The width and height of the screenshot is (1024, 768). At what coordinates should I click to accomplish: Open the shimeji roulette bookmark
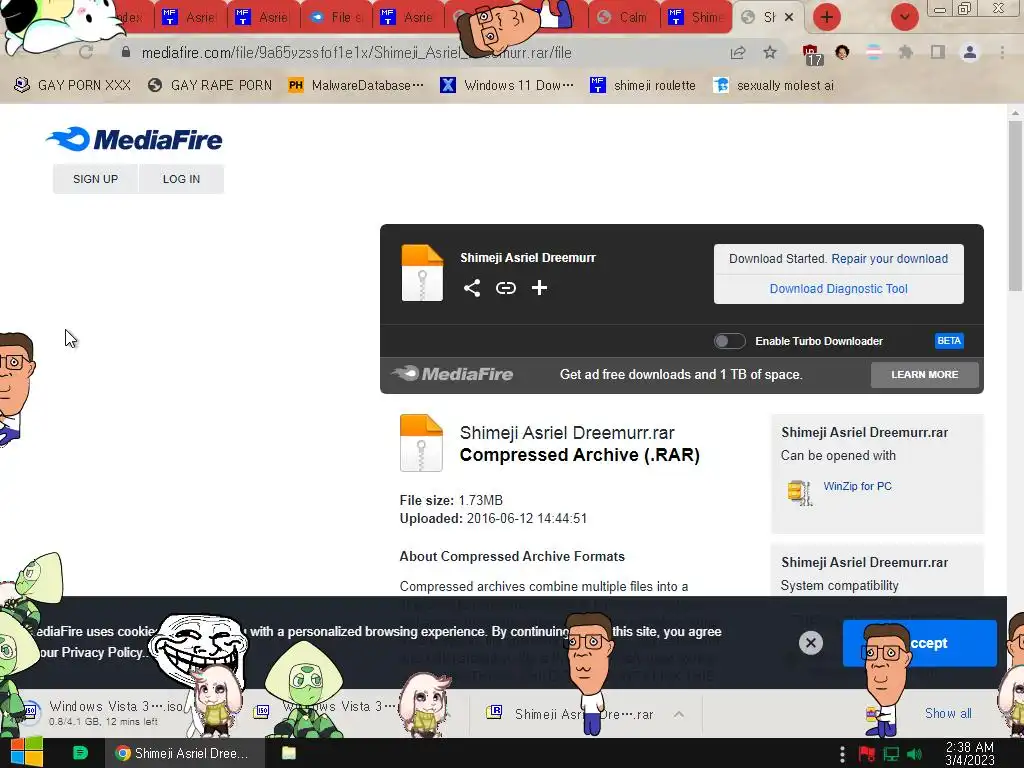643,85
